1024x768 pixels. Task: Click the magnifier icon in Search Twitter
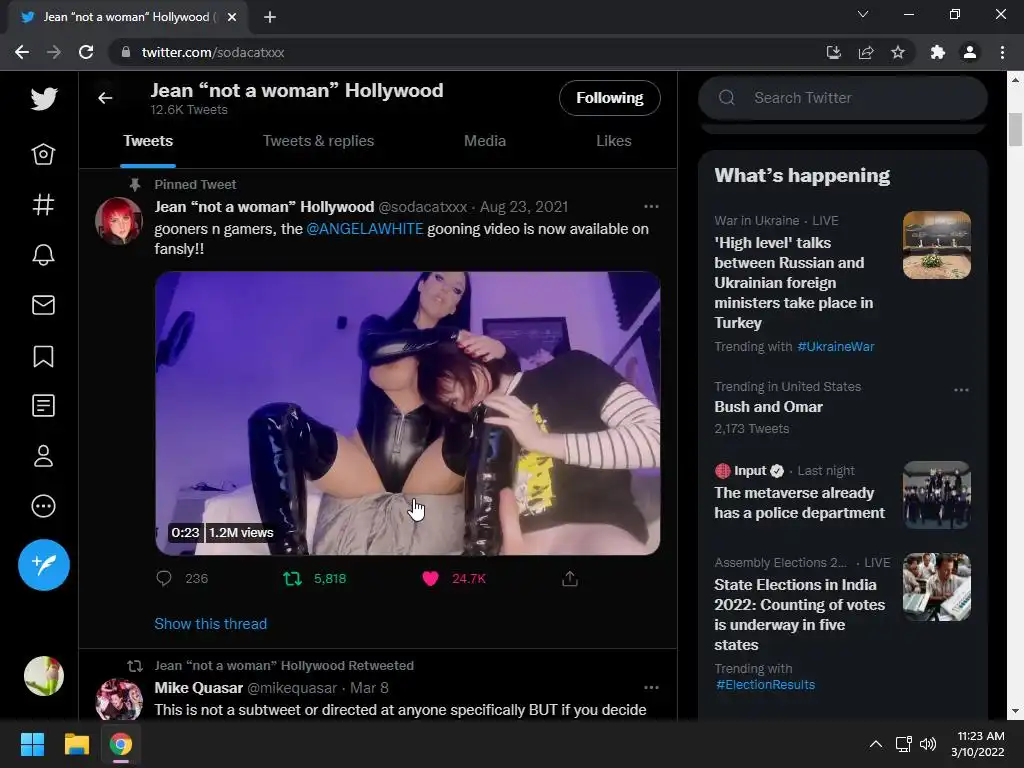click(x=727, y=98)
